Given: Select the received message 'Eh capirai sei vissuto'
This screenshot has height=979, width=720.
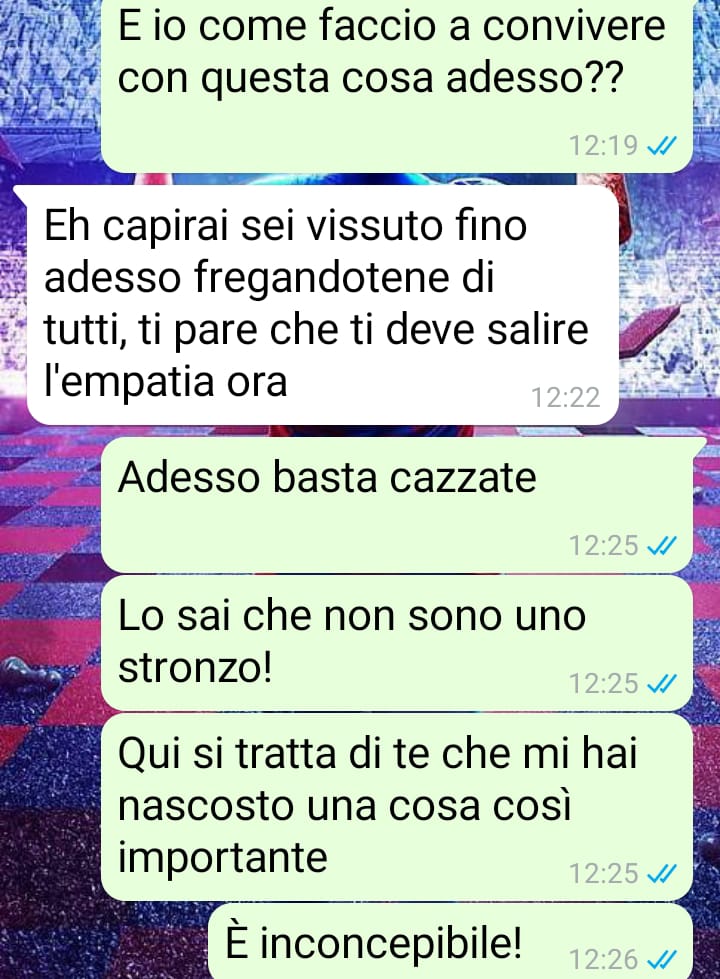Looking at the screenshot, I should 317,305.
